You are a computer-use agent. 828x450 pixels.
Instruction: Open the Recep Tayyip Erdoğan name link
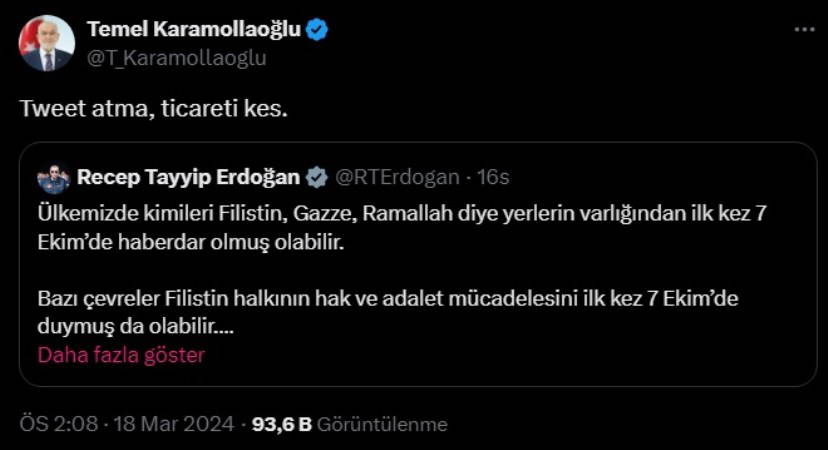pos(188,178)
